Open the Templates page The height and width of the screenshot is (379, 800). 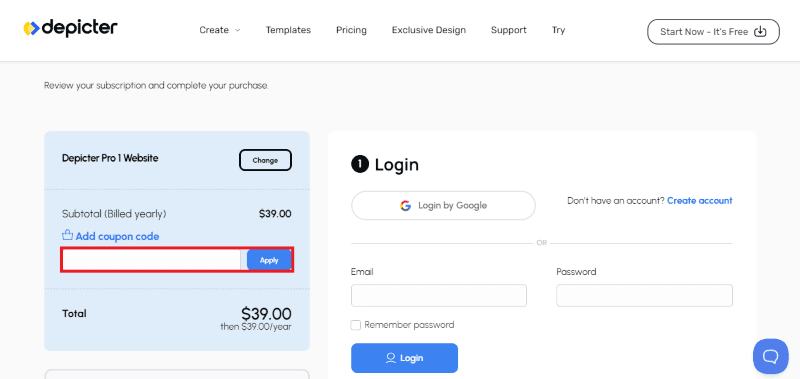click(288, 30)
